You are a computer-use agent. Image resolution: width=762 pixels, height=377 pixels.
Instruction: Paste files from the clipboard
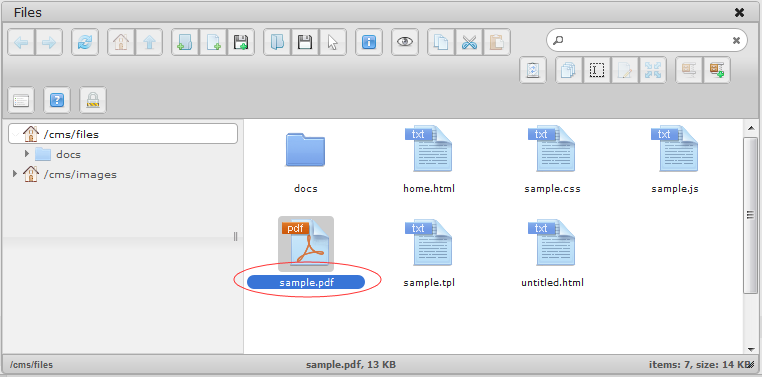(x=497, y=42)
